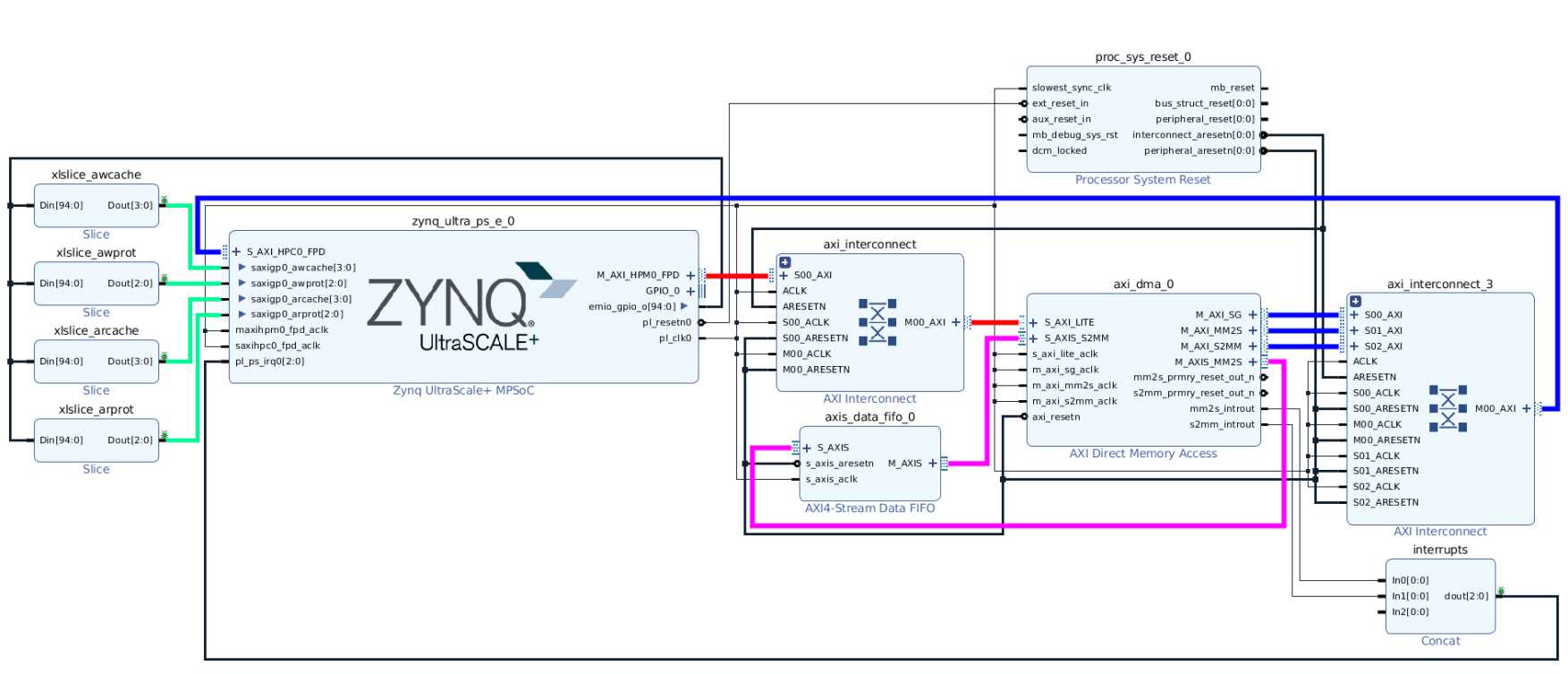Collapse the axi_interconnect block with its plus icon

point(784,262)
